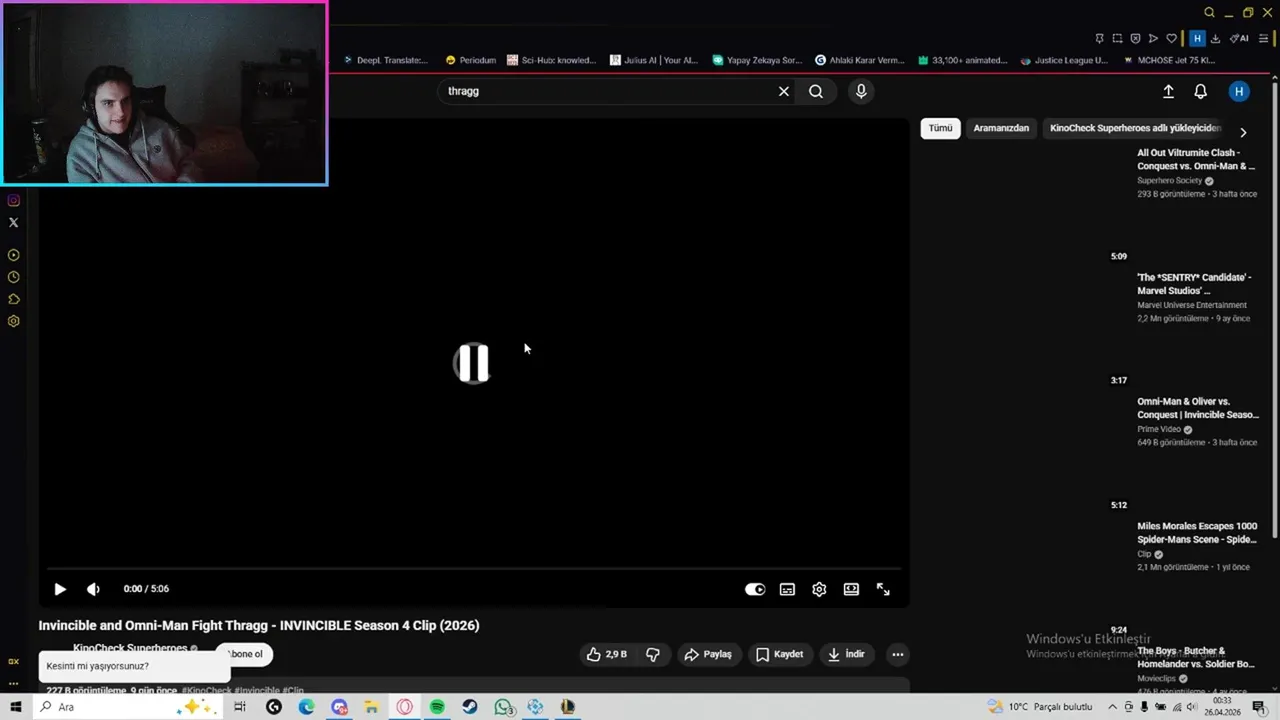Like the video (2,9 B)
This screenshot has height=720, width=1280.
coord(607,654)
